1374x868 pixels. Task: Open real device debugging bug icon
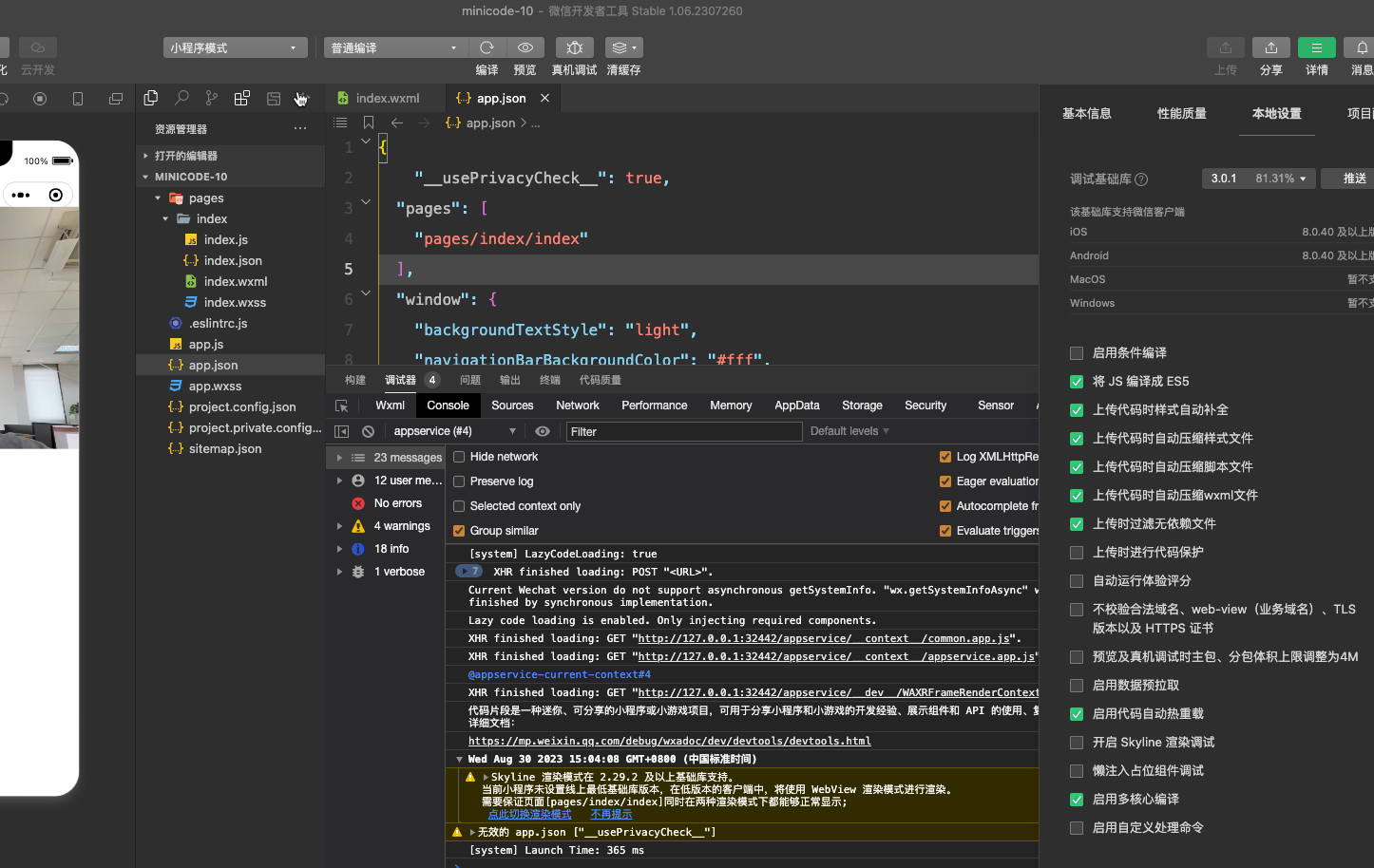click(x=574, y=47)
